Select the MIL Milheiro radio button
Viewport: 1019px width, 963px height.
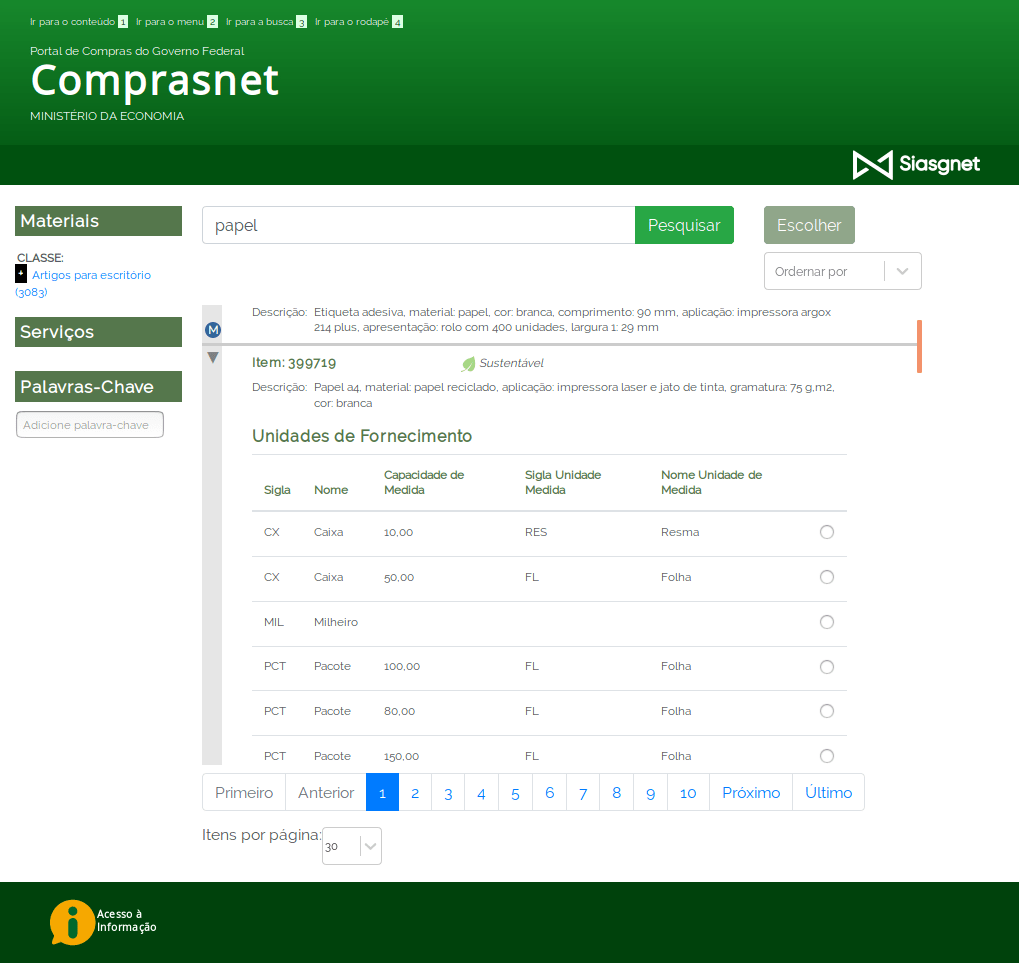[x=827, y=622]
